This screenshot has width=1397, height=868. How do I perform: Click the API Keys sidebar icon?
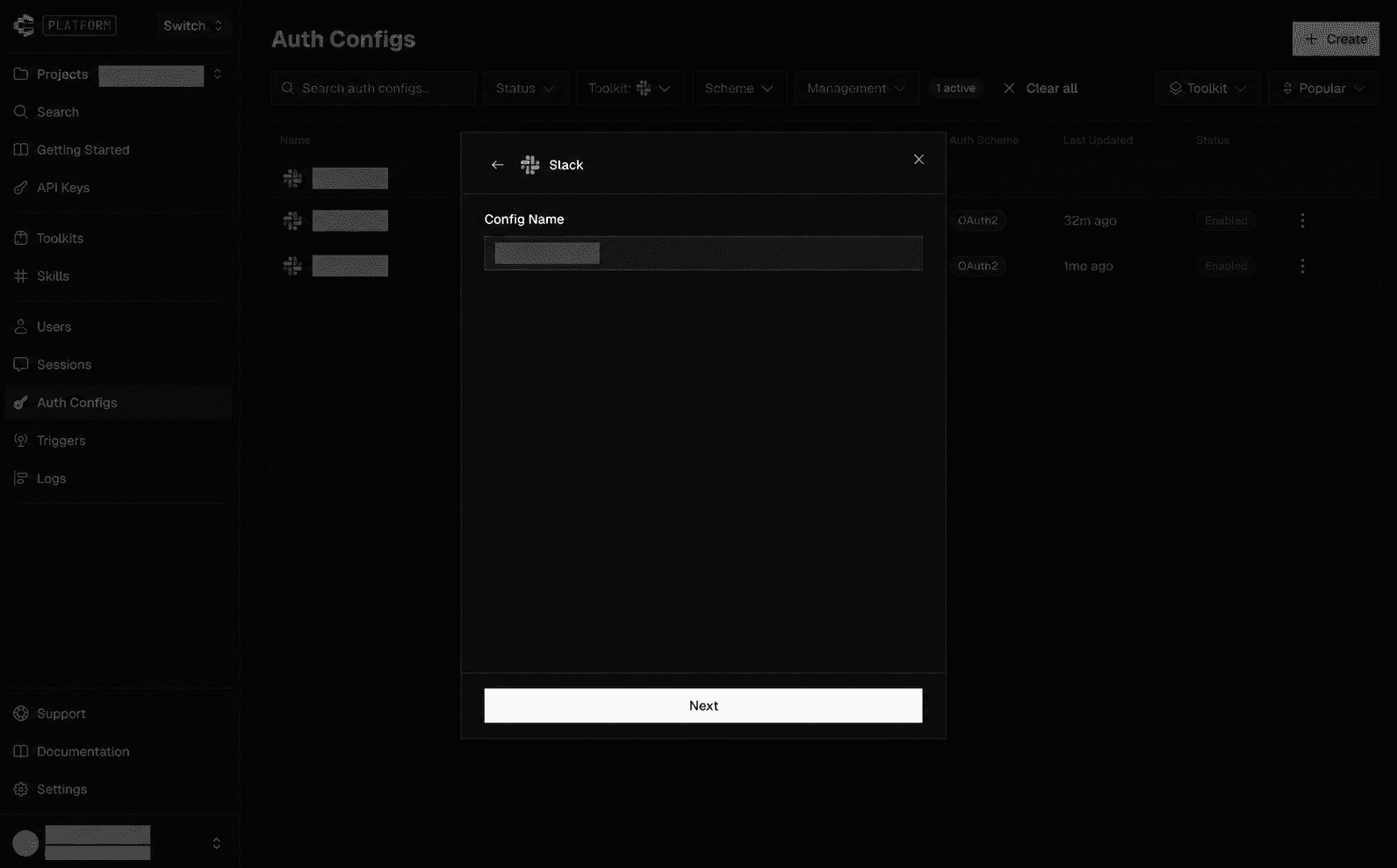click(x=21, y=188)
